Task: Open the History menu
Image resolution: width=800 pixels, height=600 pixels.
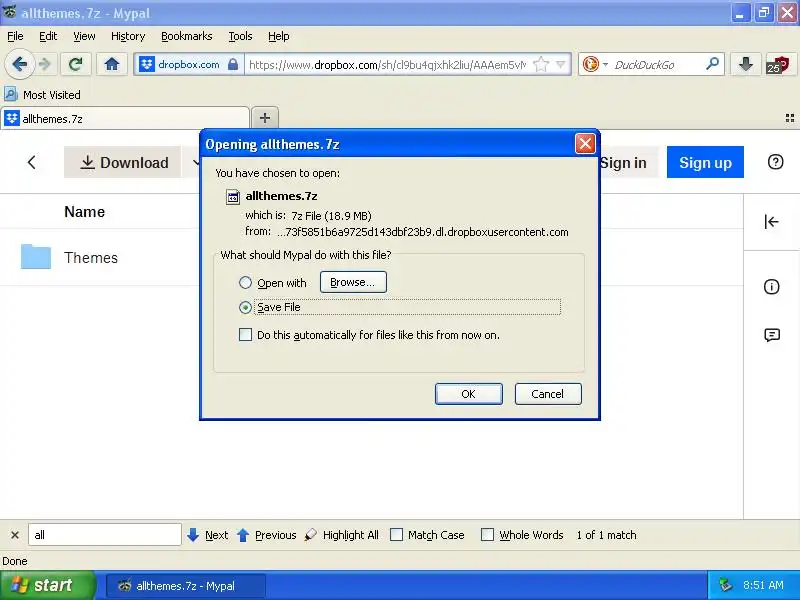Action: (128, 36)
